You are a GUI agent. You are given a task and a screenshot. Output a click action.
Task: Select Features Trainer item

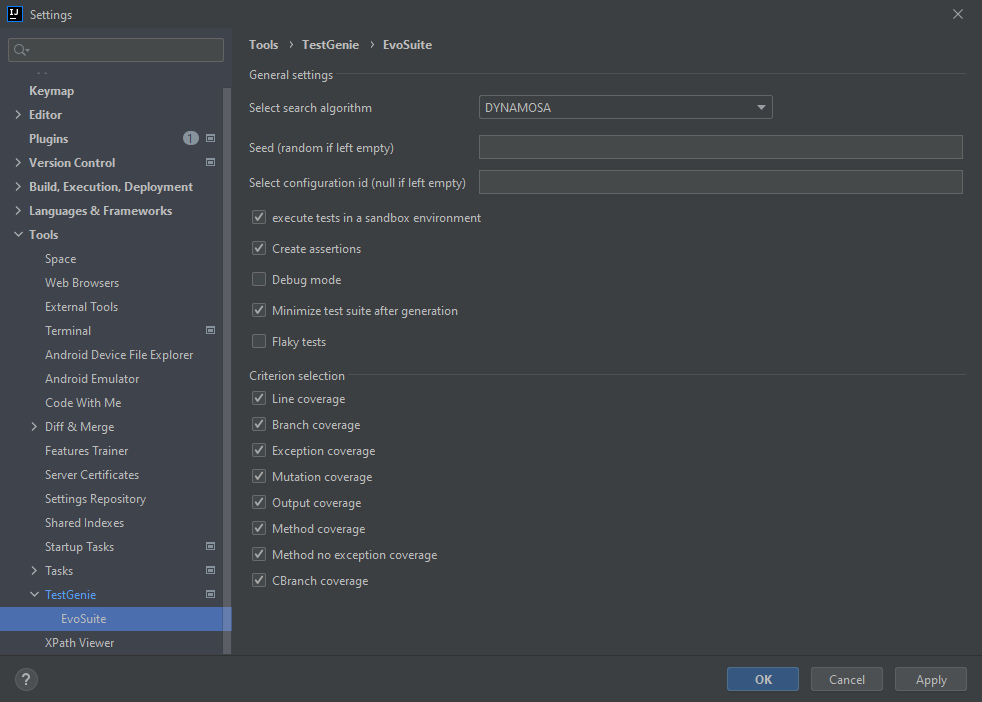86,450
